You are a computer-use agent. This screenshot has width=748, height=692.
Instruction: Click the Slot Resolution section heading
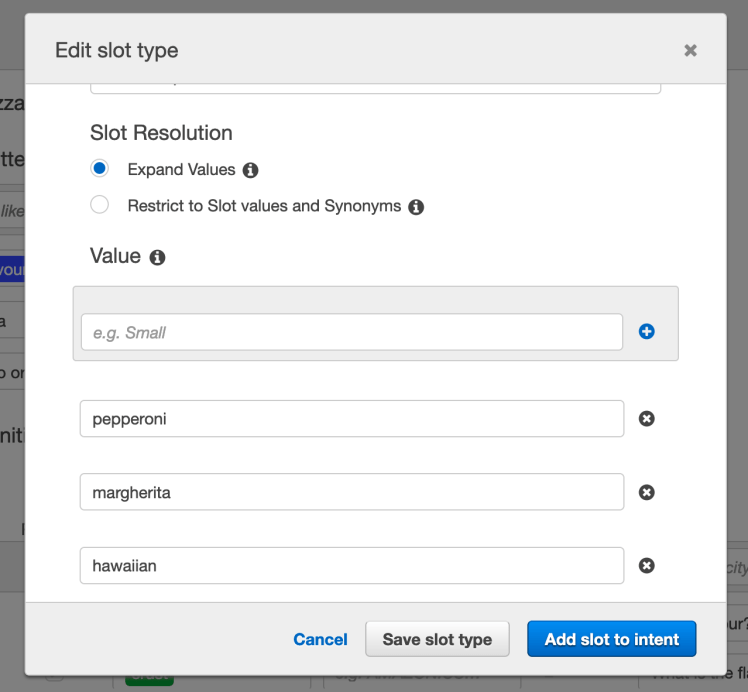pos(161,133)
